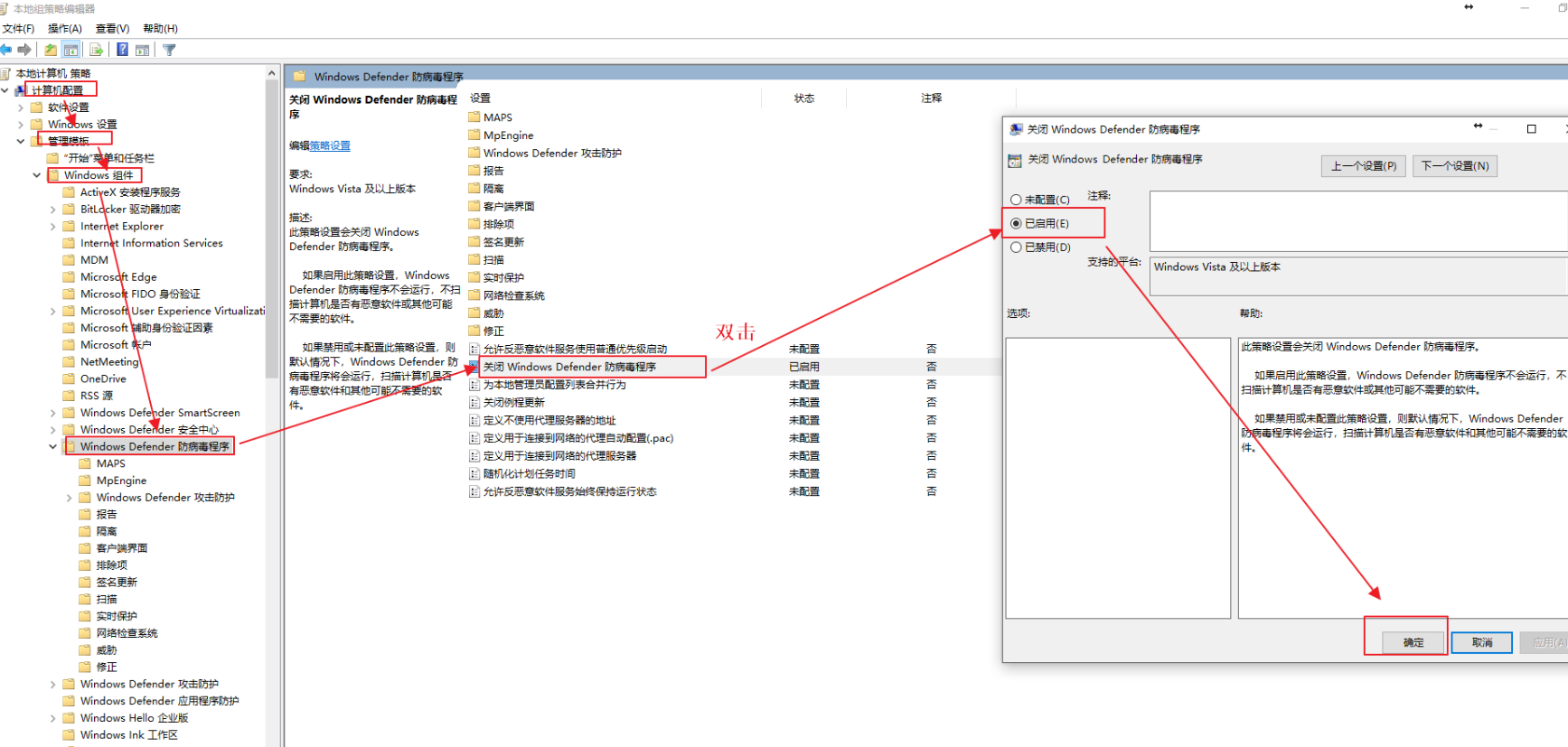The height and width of the screenshot is (747, 1568).
Task: Select 允许反恶意软件服务始终保持运行状态 setting
Action: point(569,492)
